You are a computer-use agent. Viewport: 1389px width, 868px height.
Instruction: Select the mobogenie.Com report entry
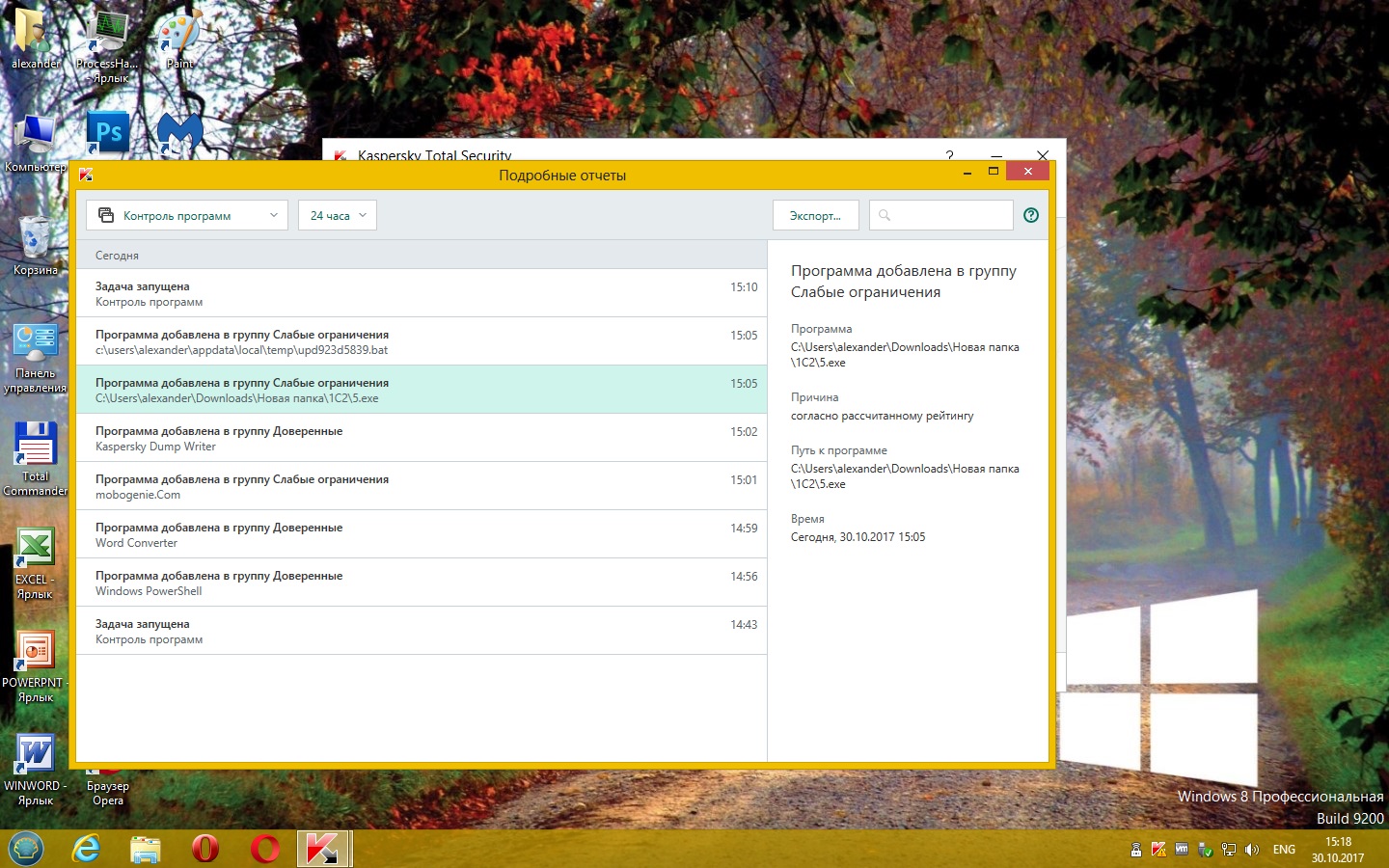(422, 486)
